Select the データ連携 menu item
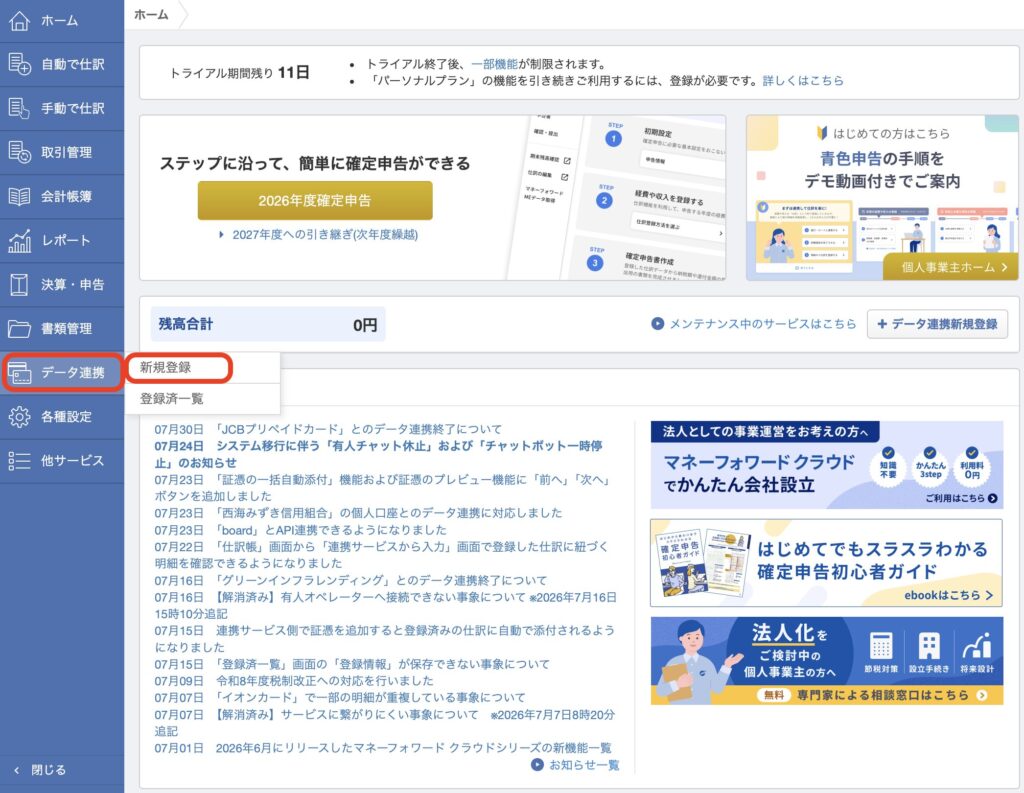 tap(62, 372)
